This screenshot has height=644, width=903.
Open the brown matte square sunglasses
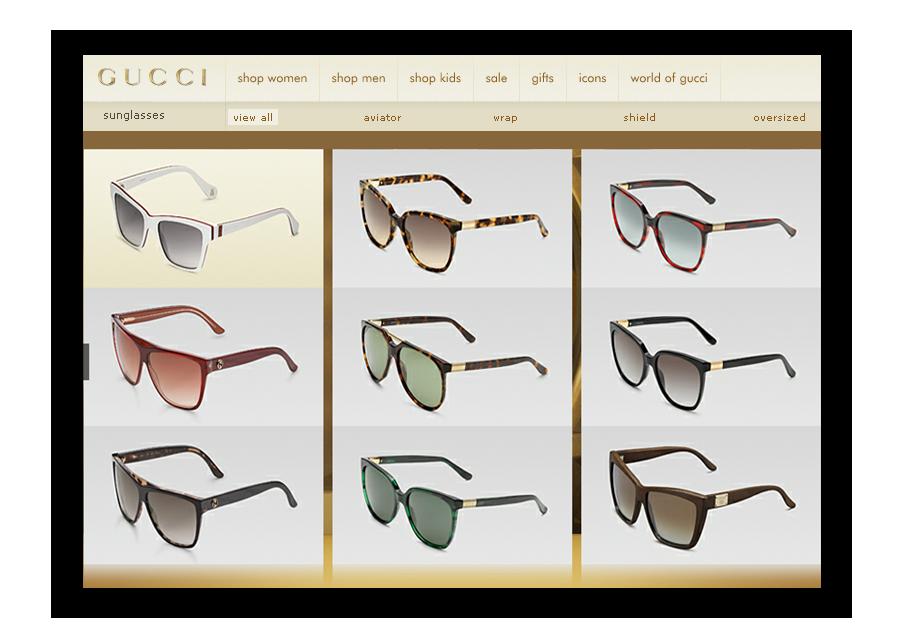point(701,497)
